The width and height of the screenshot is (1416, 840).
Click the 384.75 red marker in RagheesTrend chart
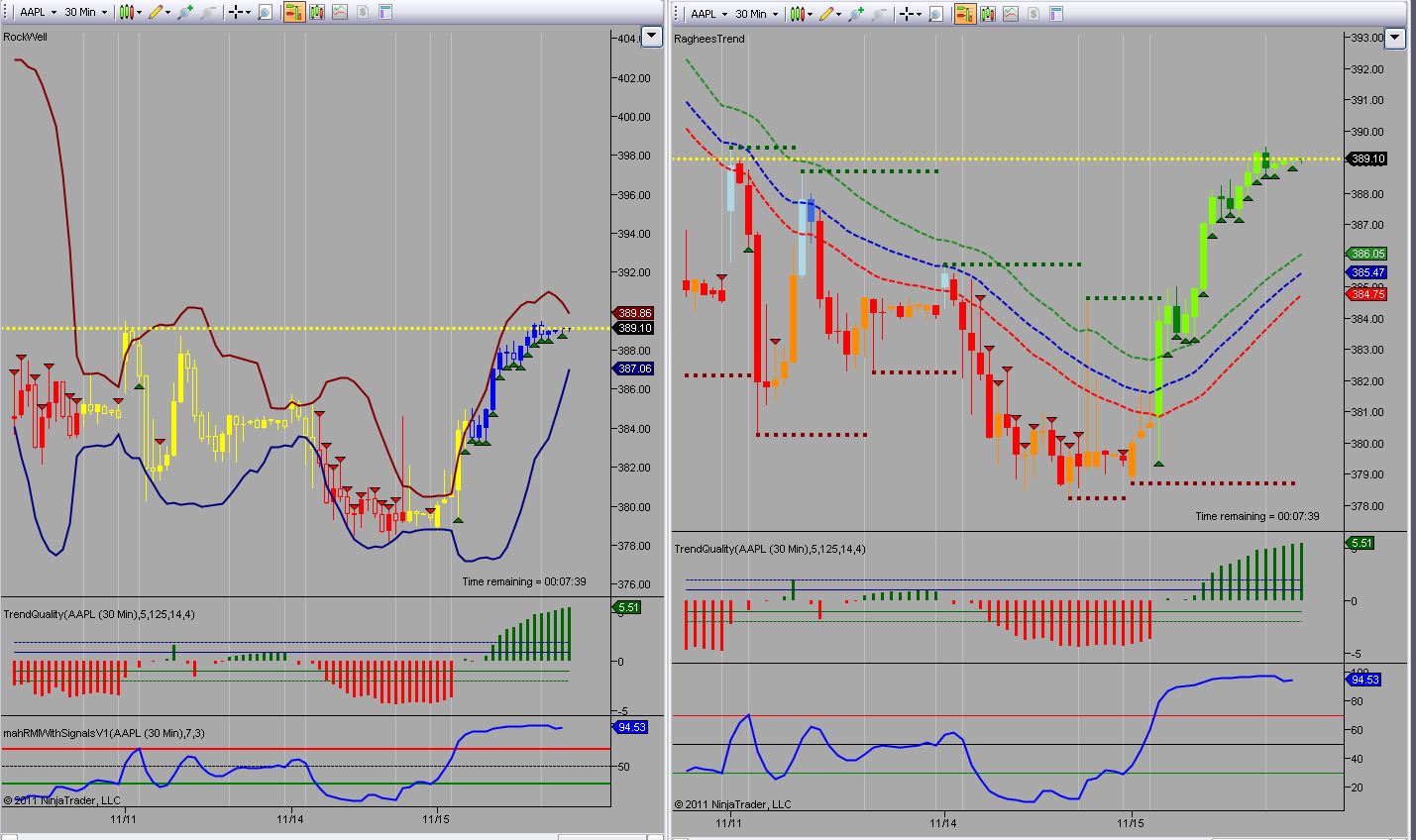(1367, 295)
